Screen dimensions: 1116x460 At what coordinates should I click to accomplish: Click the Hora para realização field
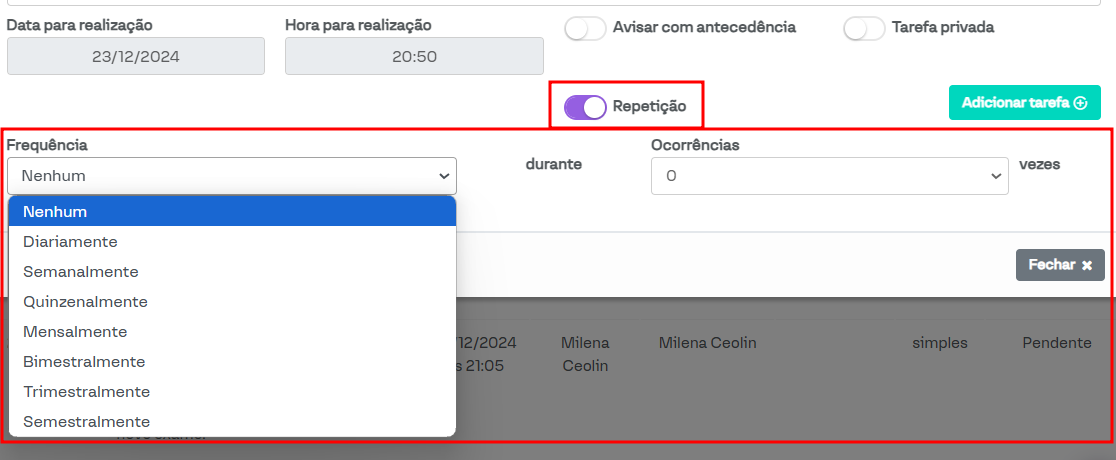pos(414,57)
